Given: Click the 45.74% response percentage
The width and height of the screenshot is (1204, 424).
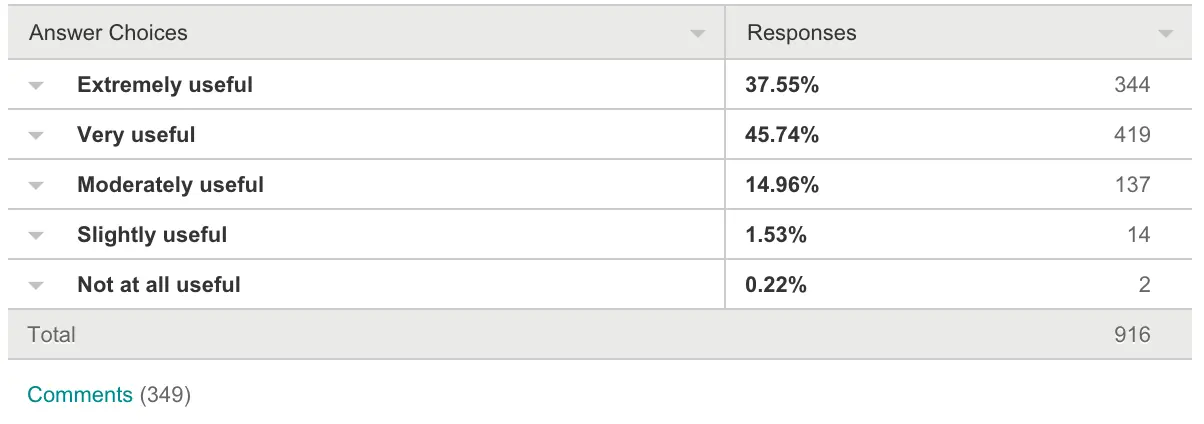Looking at the screenshot, I should click(x=782, y=135).
